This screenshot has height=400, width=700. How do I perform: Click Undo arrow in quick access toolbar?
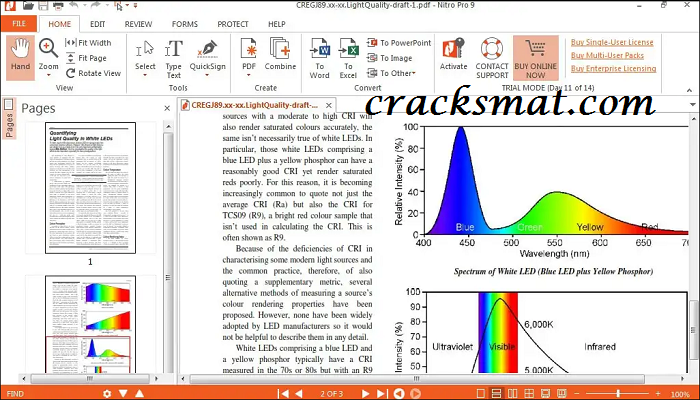(74, 5)
